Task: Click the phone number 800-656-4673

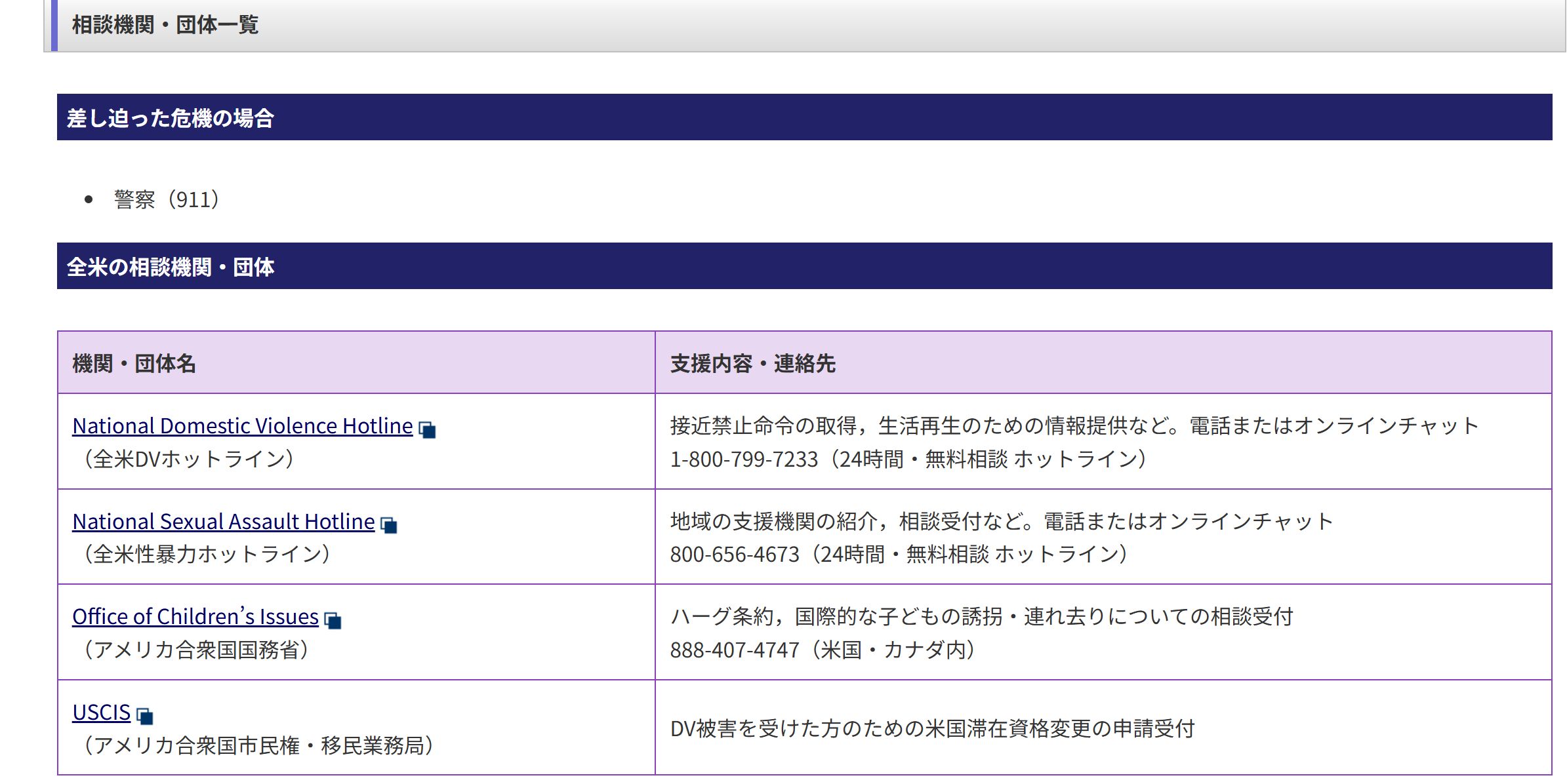Action: (x=735, y=555)
